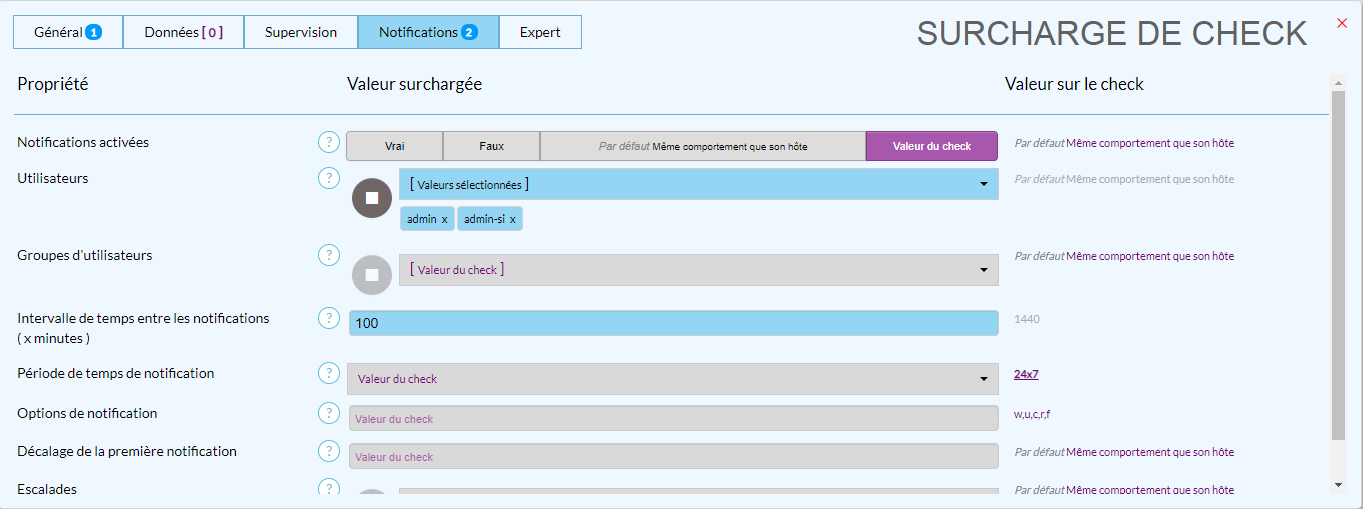Open help for Options de notification
The width and height of the screenshot is (1363, 509).
[x=329, y=413]
